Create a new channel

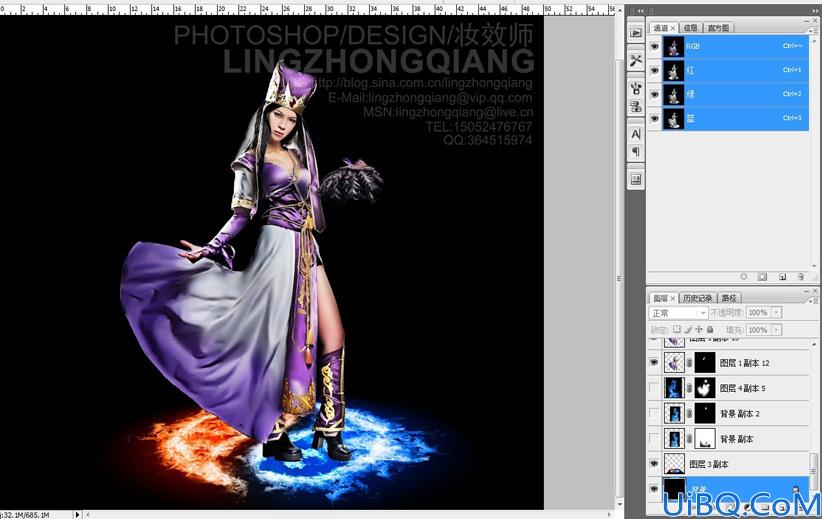click(782, 276)
